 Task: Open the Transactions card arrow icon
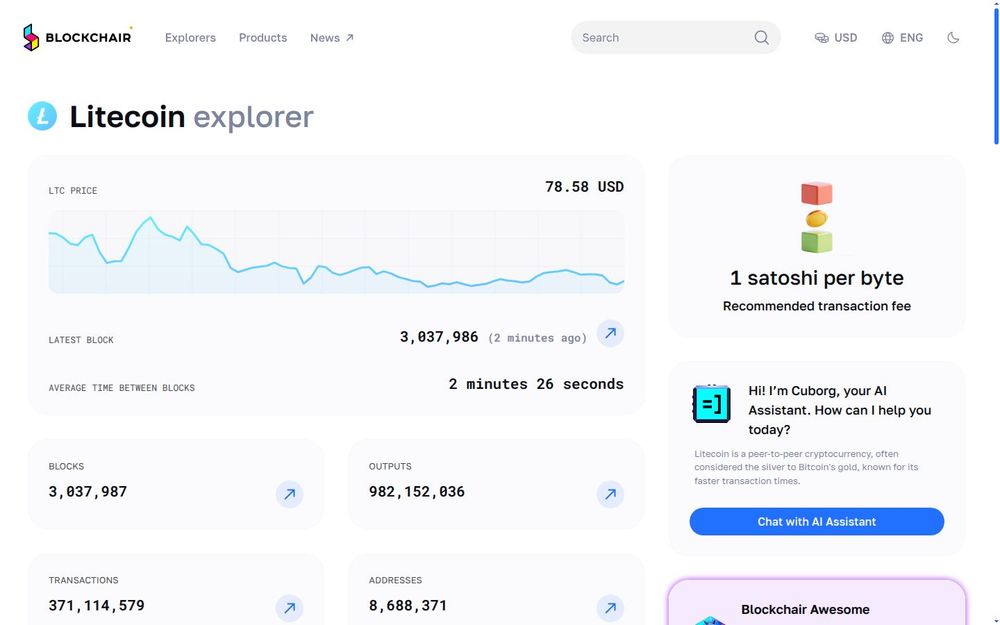(x=290, y=608)
